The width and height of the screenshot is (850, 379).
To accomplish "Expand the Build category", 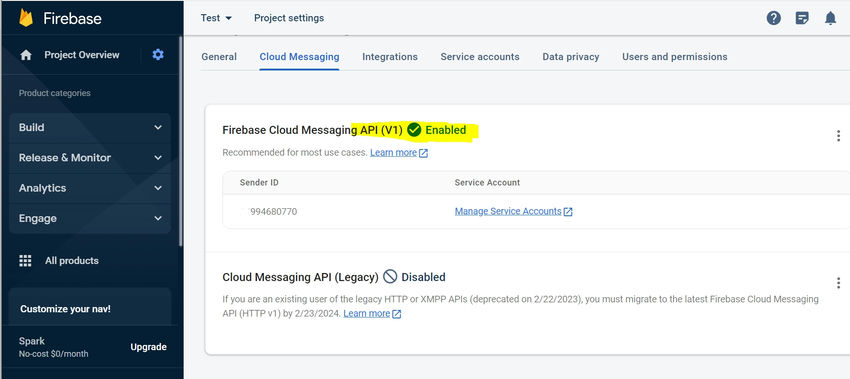I will (90, 127).
